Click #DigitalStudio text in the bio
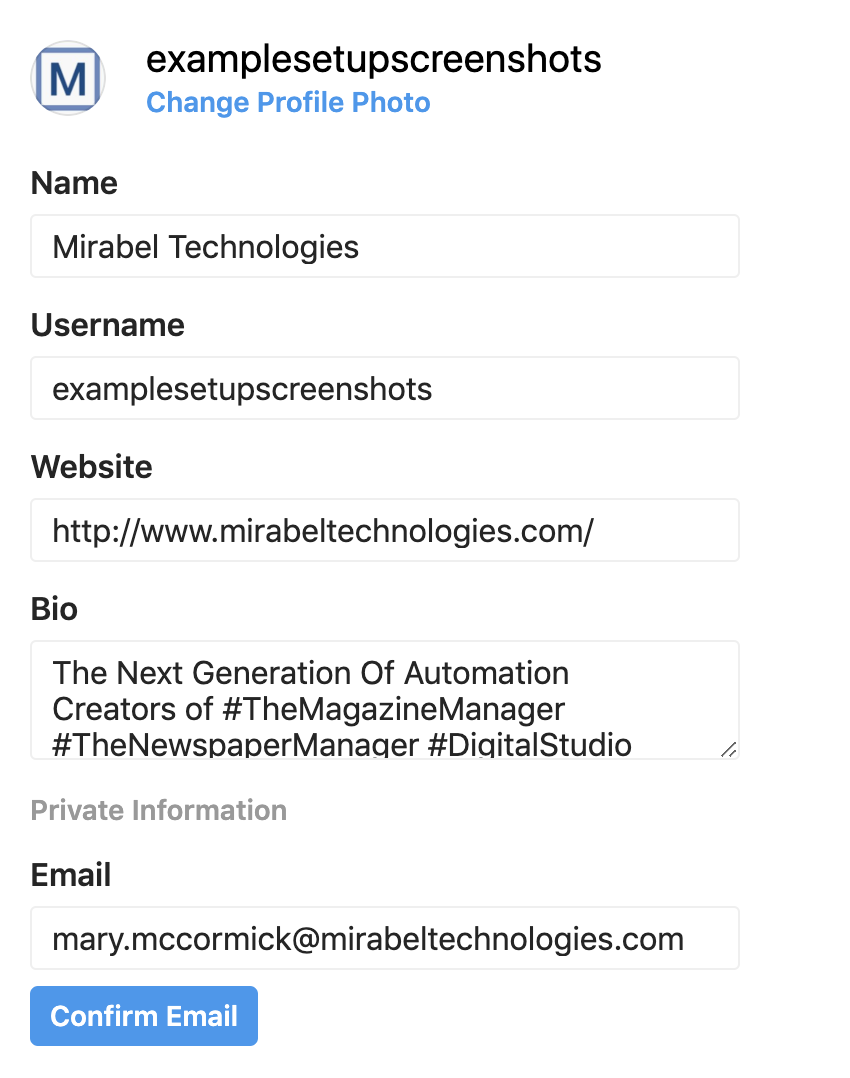Viewport: 850px width, 1078px height. click(530, 745)
